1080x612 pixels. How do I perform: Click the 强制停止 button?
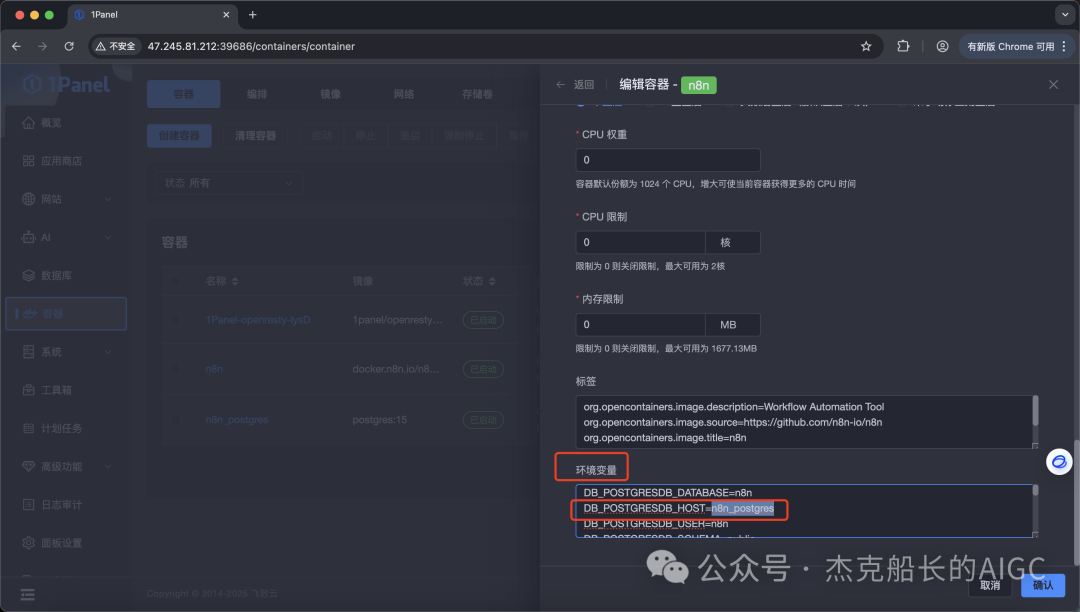coord(464,136)
